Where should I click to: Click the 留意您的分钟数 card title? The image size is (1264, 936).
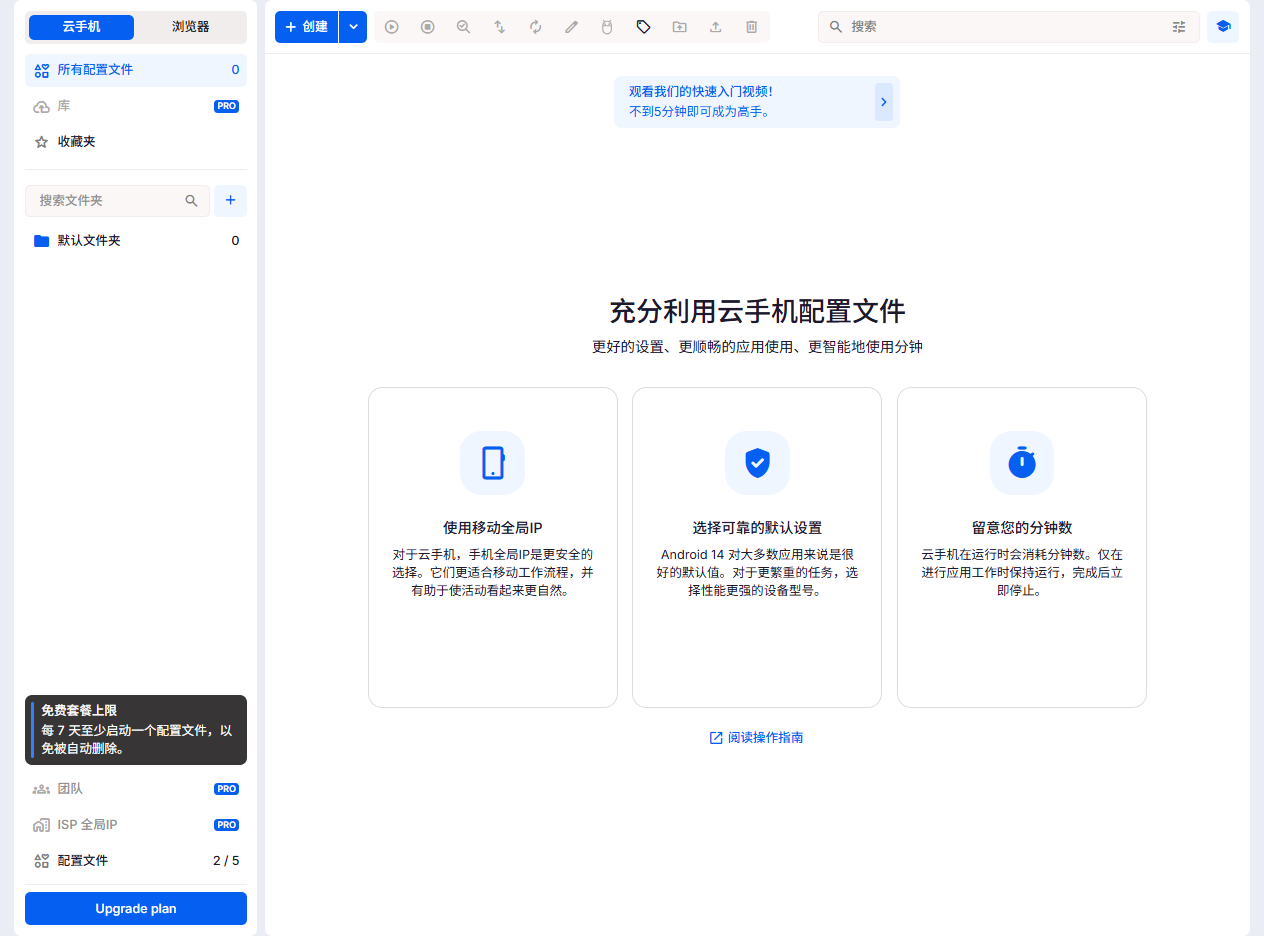pos(1022,528)
